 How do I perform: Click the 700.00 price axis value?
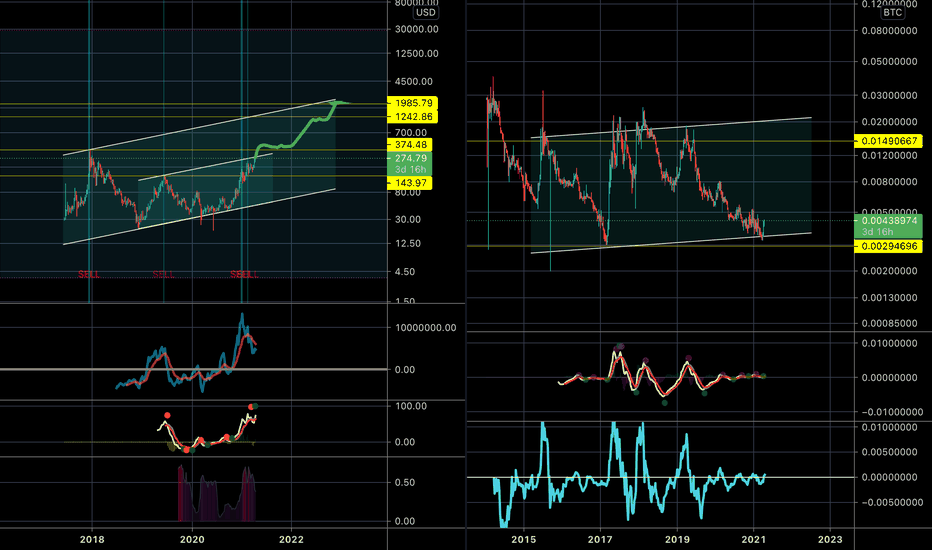(411, 133)
